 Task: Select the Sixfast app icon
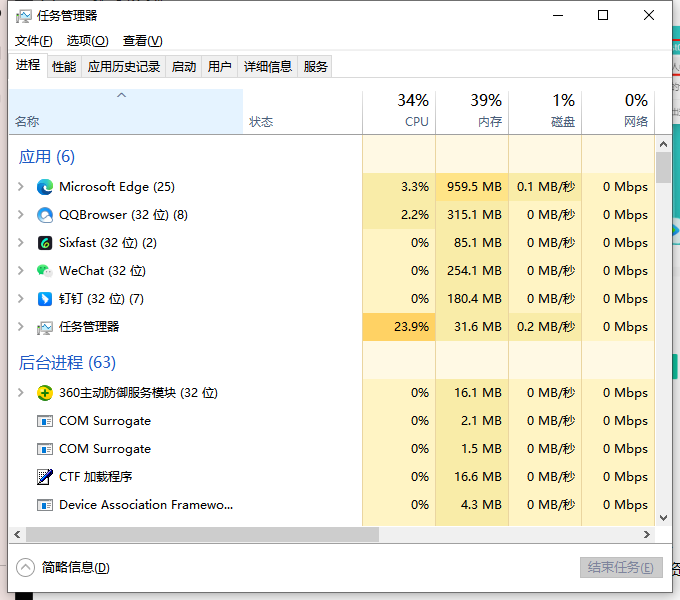click(45, 243)
